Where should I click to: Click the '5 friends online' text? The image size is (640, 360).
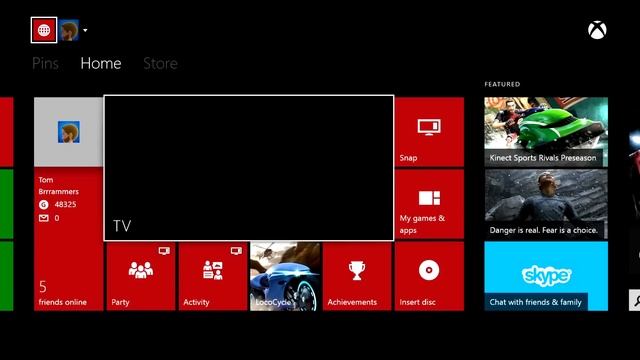click(x=62, y=293)
